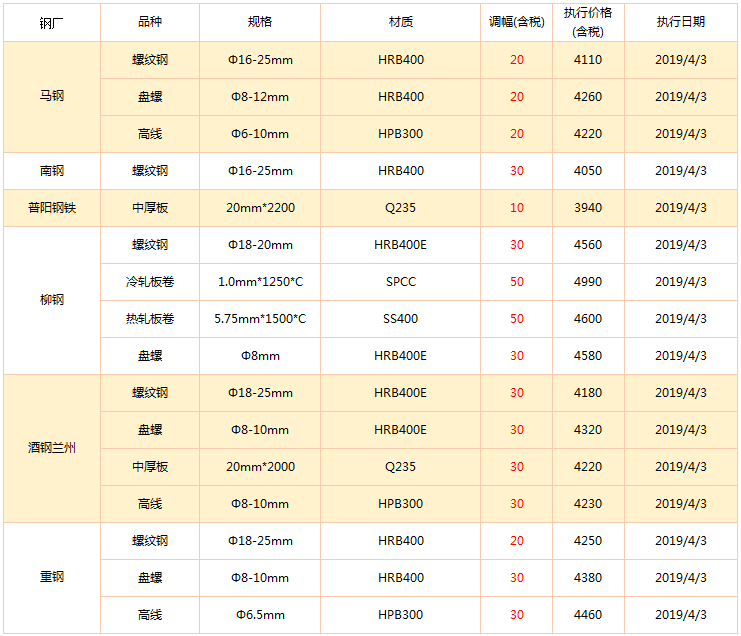Select 中厚板 in the 20mm*2000 row
Screen dimensions: 741x636
150,467
